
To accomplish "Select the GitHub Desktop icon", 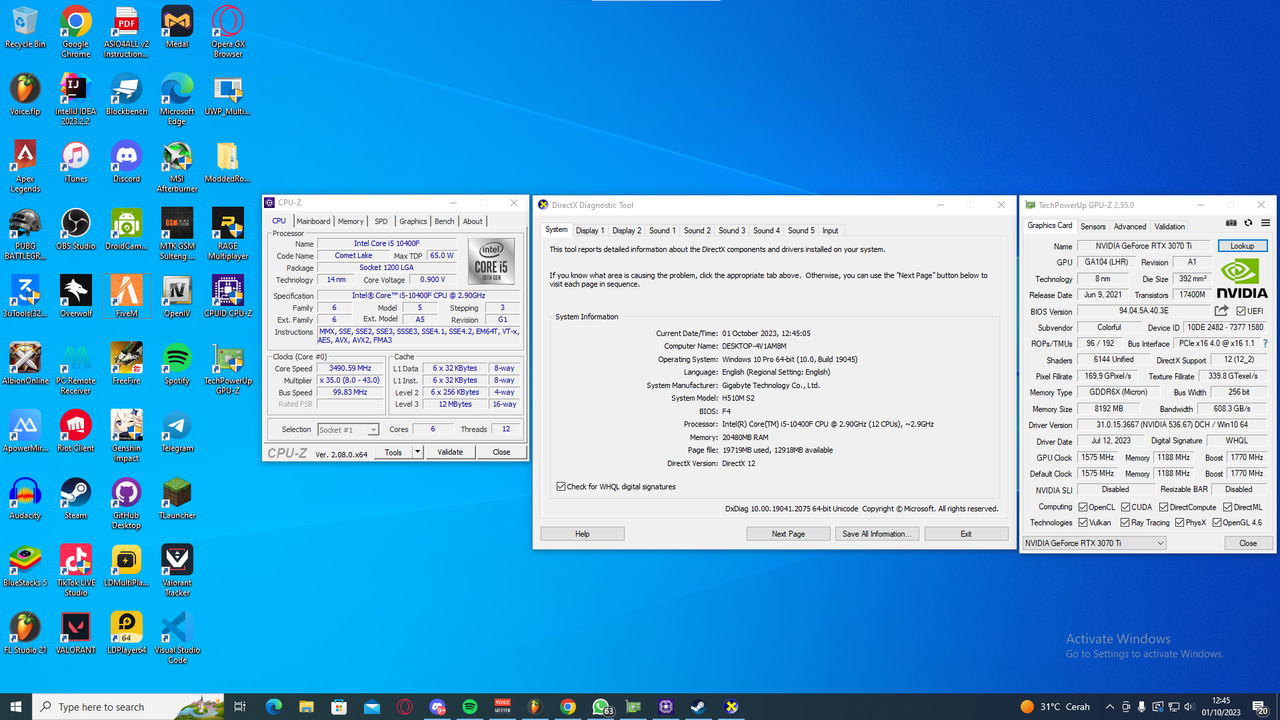I will 127,504.
